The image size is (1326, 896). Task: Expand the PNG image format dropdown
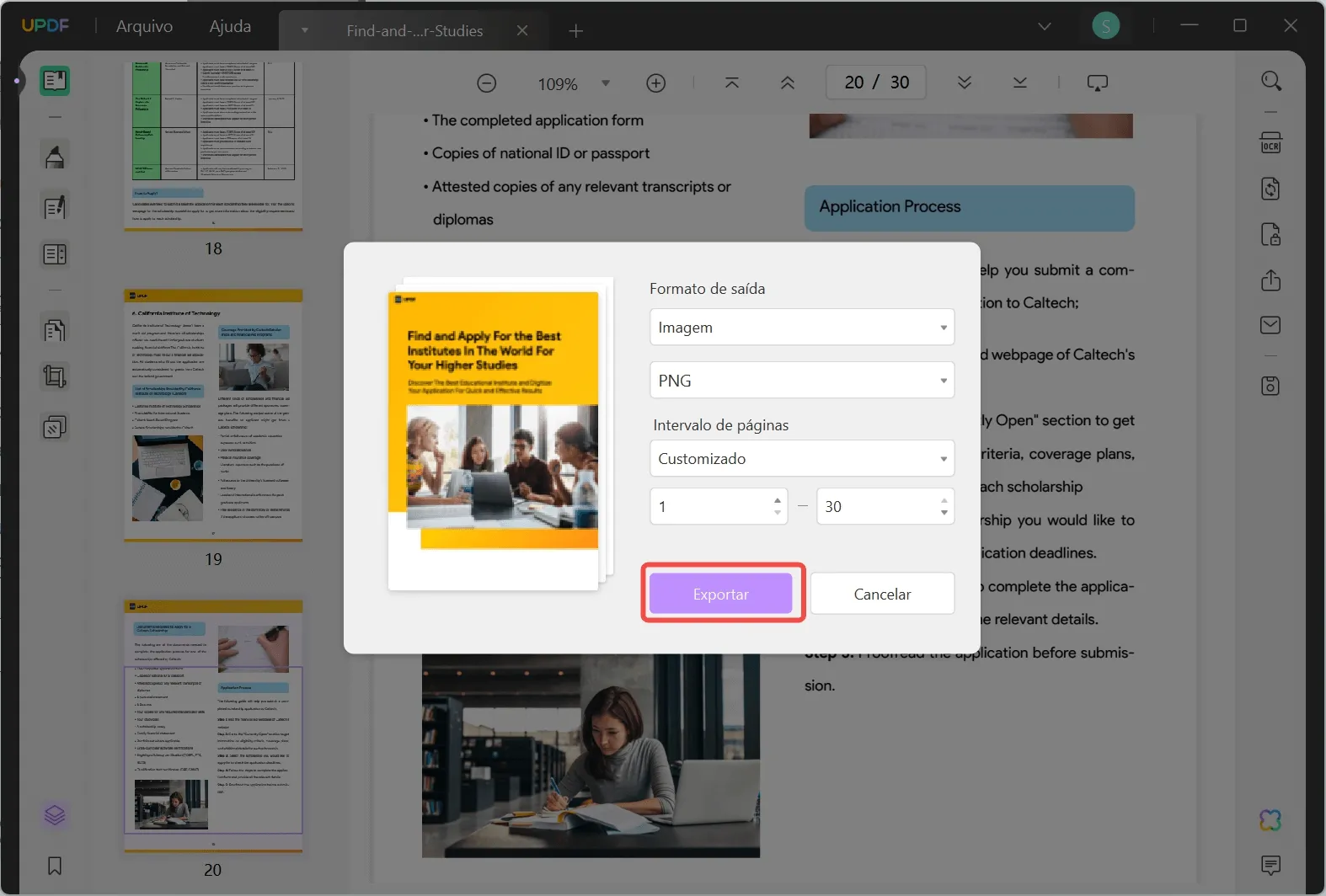point(802,380)
